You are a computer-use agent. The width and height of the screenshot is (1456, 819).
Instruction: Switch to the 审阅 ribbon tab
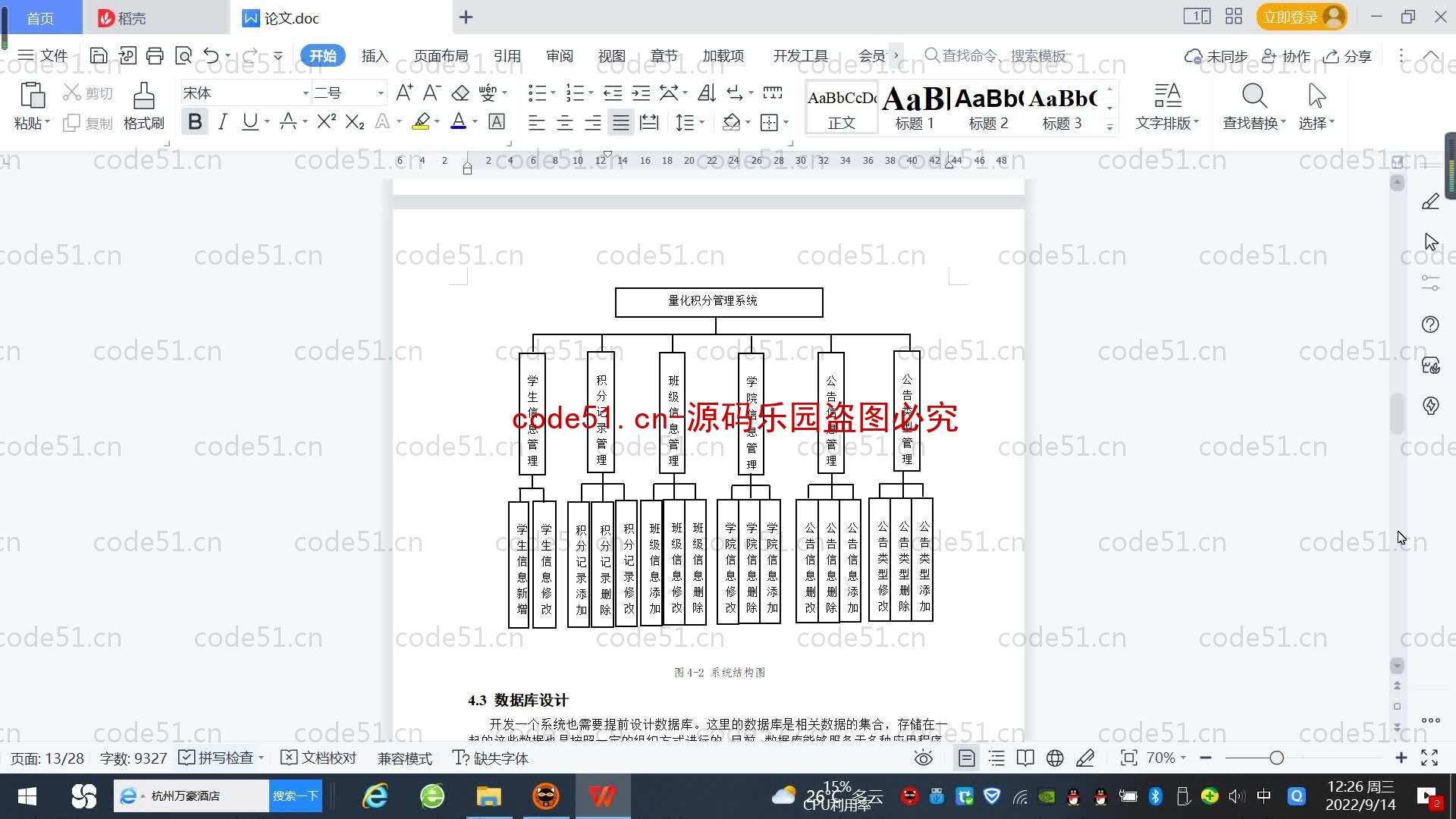click(558, 55)
